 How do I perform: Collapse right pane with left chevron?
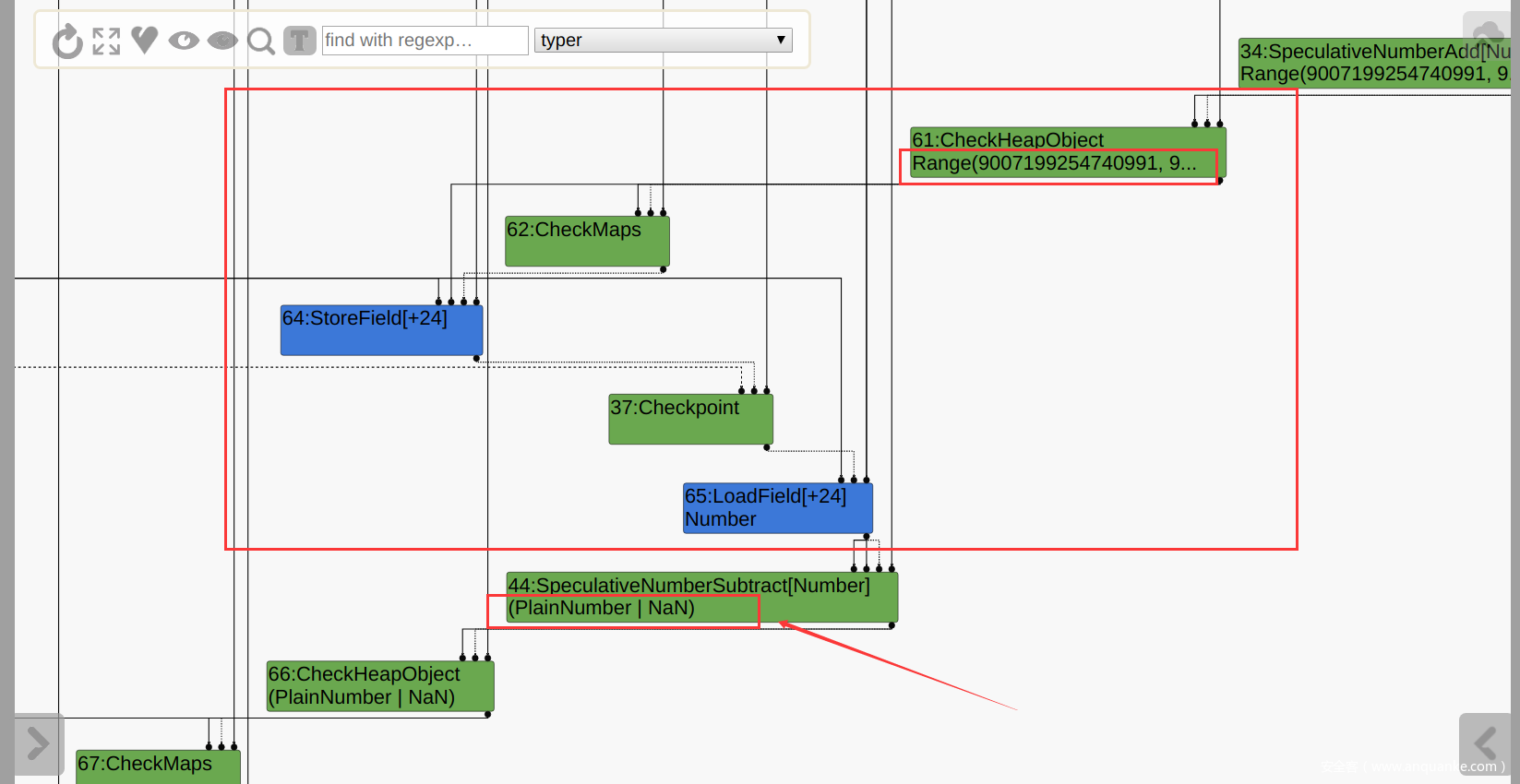click(x=1484, y=743)
